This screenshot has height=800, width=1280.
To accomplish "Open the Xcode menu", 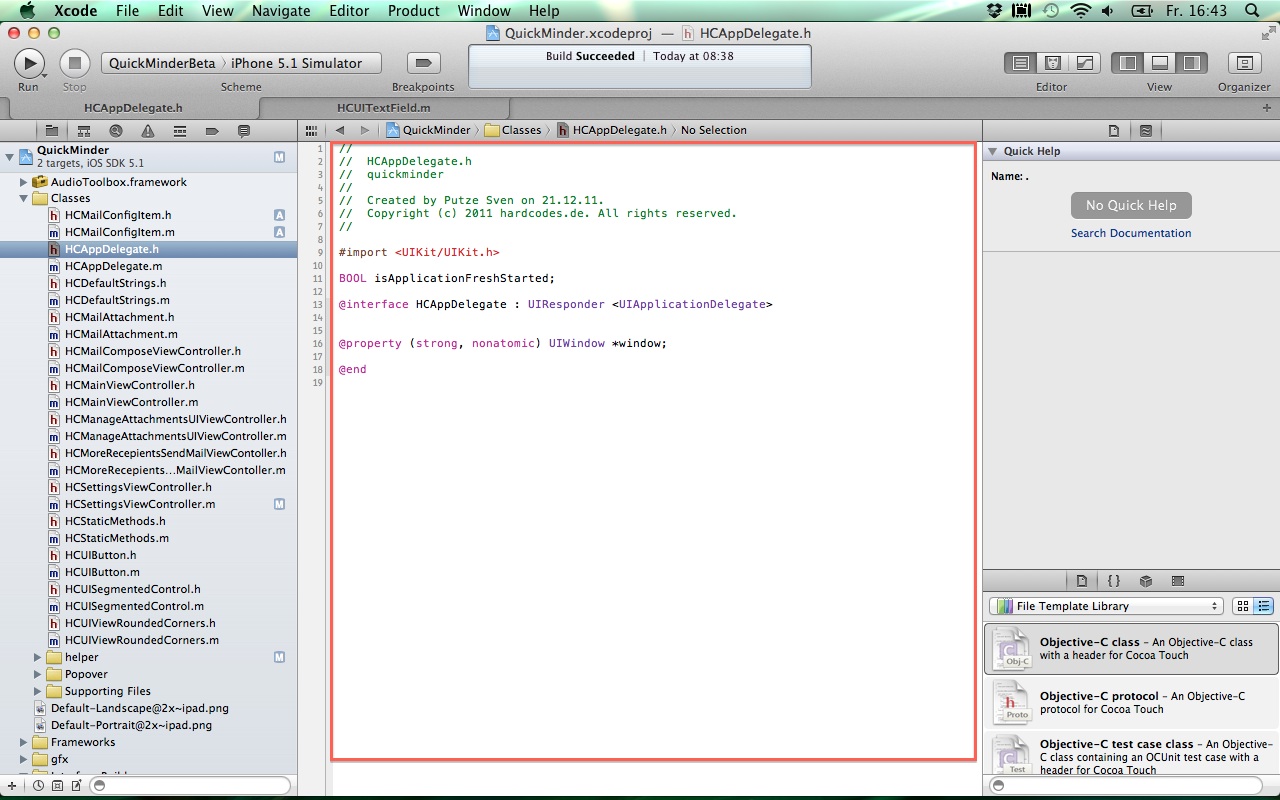I will pos(77,10).
